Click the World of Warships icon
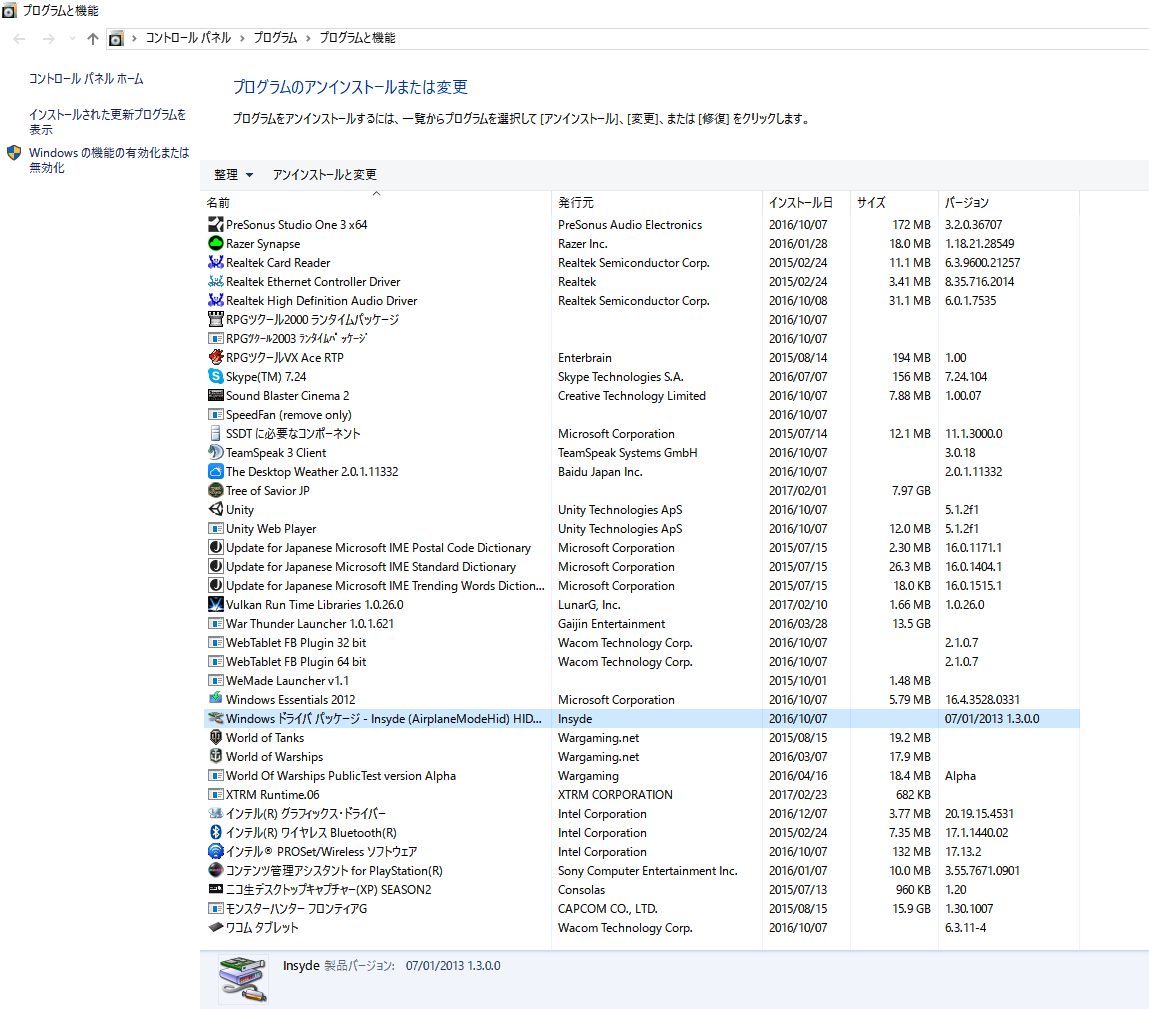Viewport: 1149px width, 1009px height. point(215,756)
